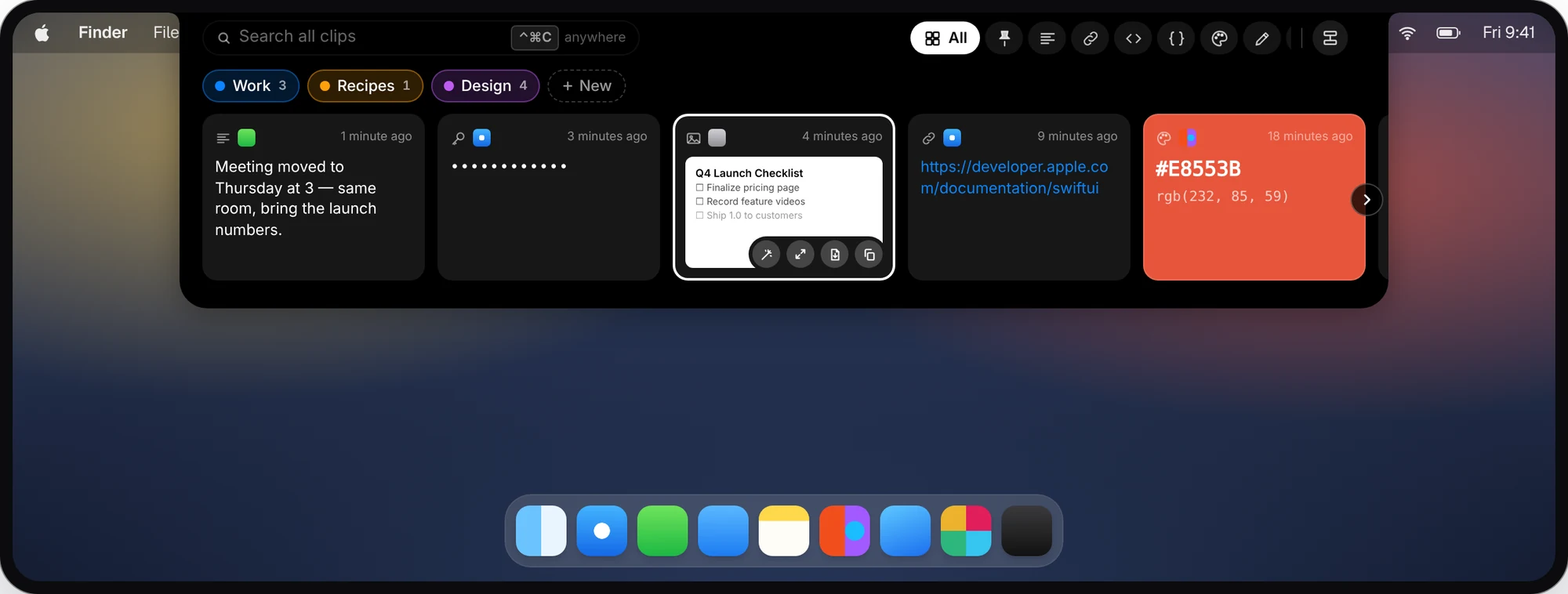Click blue source app icon on password clip
This screenshot has width=1568, height=594.
tap(482, 138)
